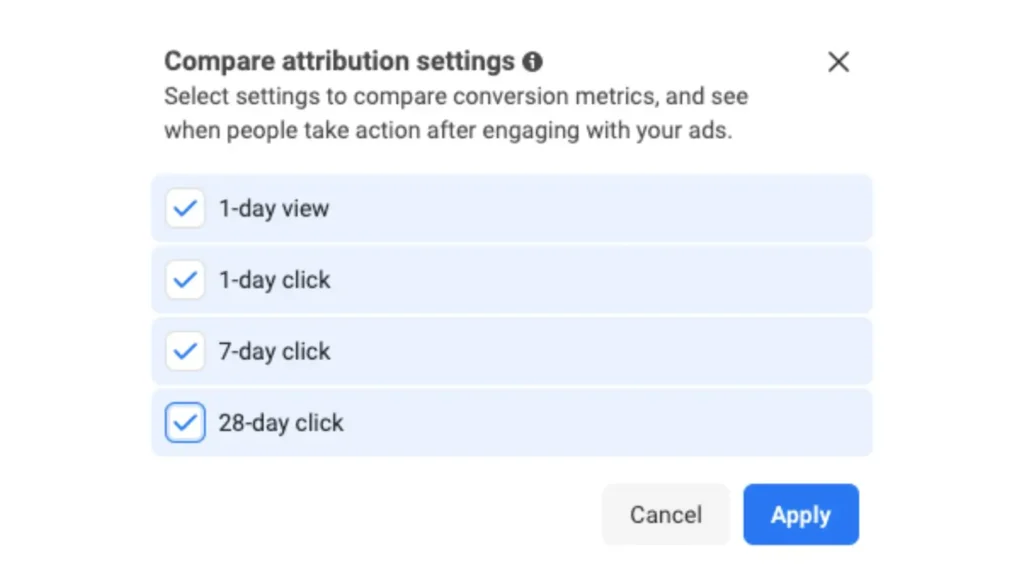Select the 7-day click row
Viewport: 1024px width, 576px height.
(500, 351)
